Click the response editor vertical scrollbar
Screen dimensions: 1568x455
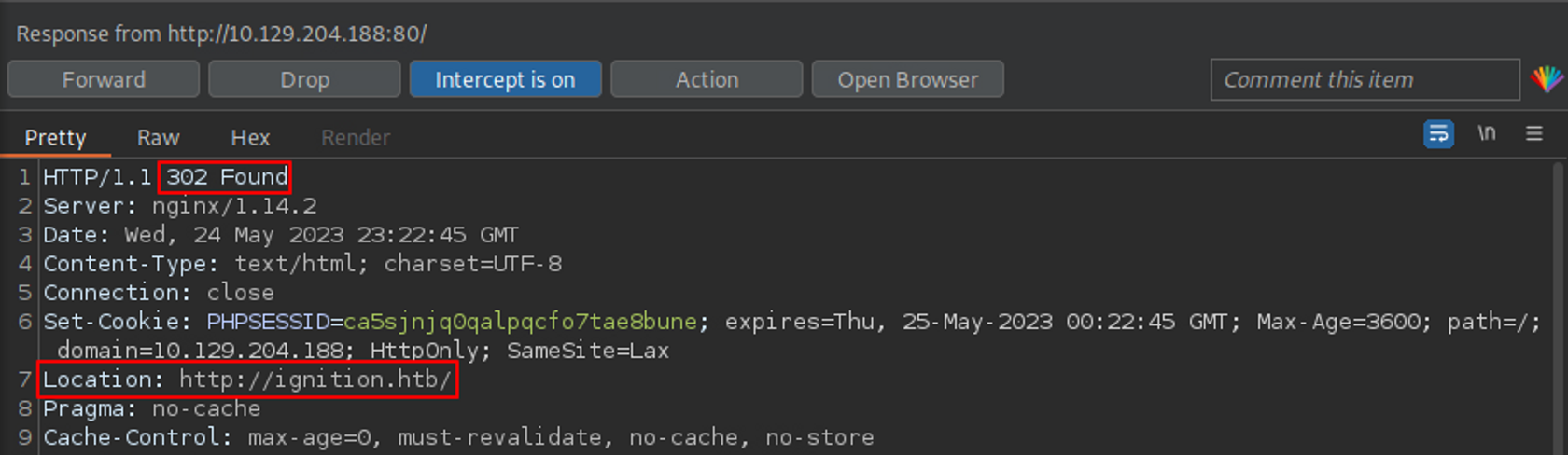[x=1557, y=308]
